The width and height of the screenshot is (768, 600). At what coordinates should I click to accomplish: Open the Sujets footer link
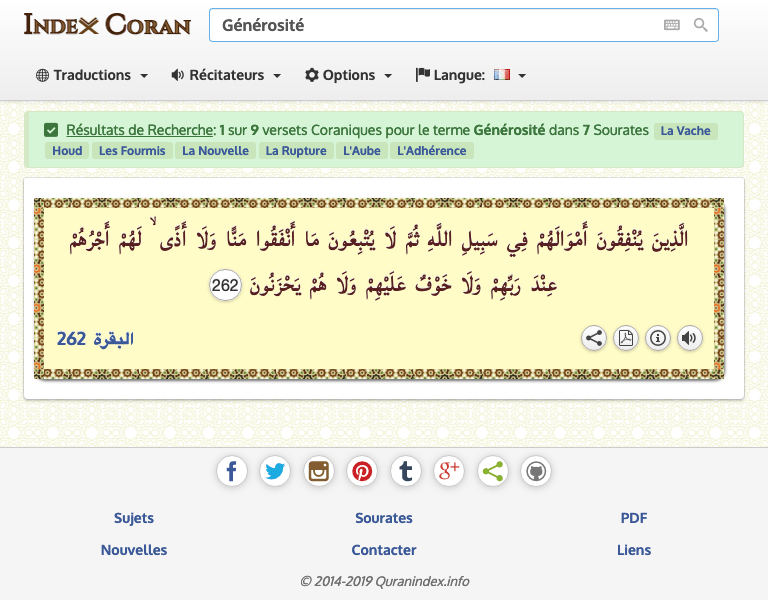(x=134, y=518)
